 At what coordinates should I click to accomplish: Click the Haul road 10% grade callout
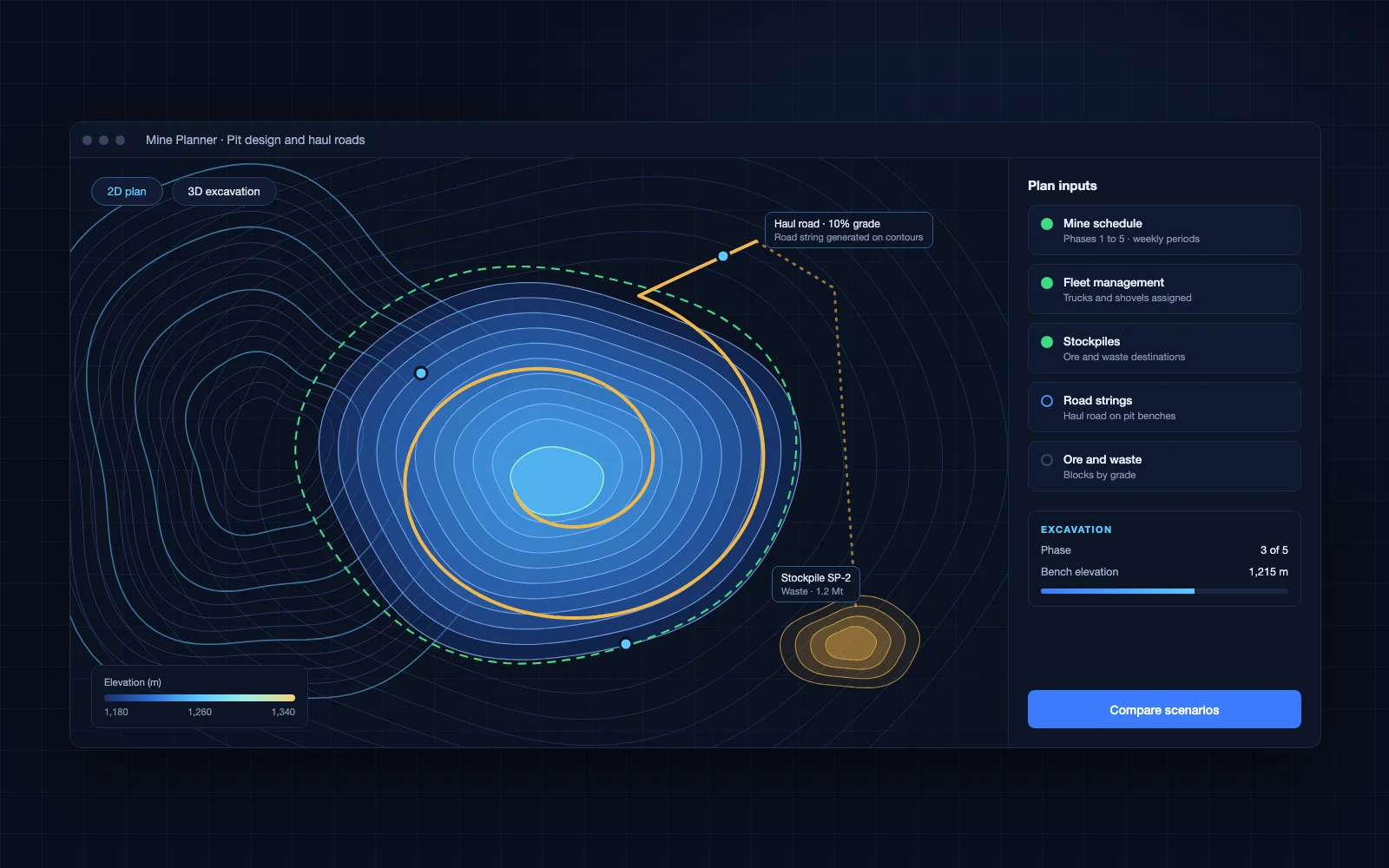point(848,230)
